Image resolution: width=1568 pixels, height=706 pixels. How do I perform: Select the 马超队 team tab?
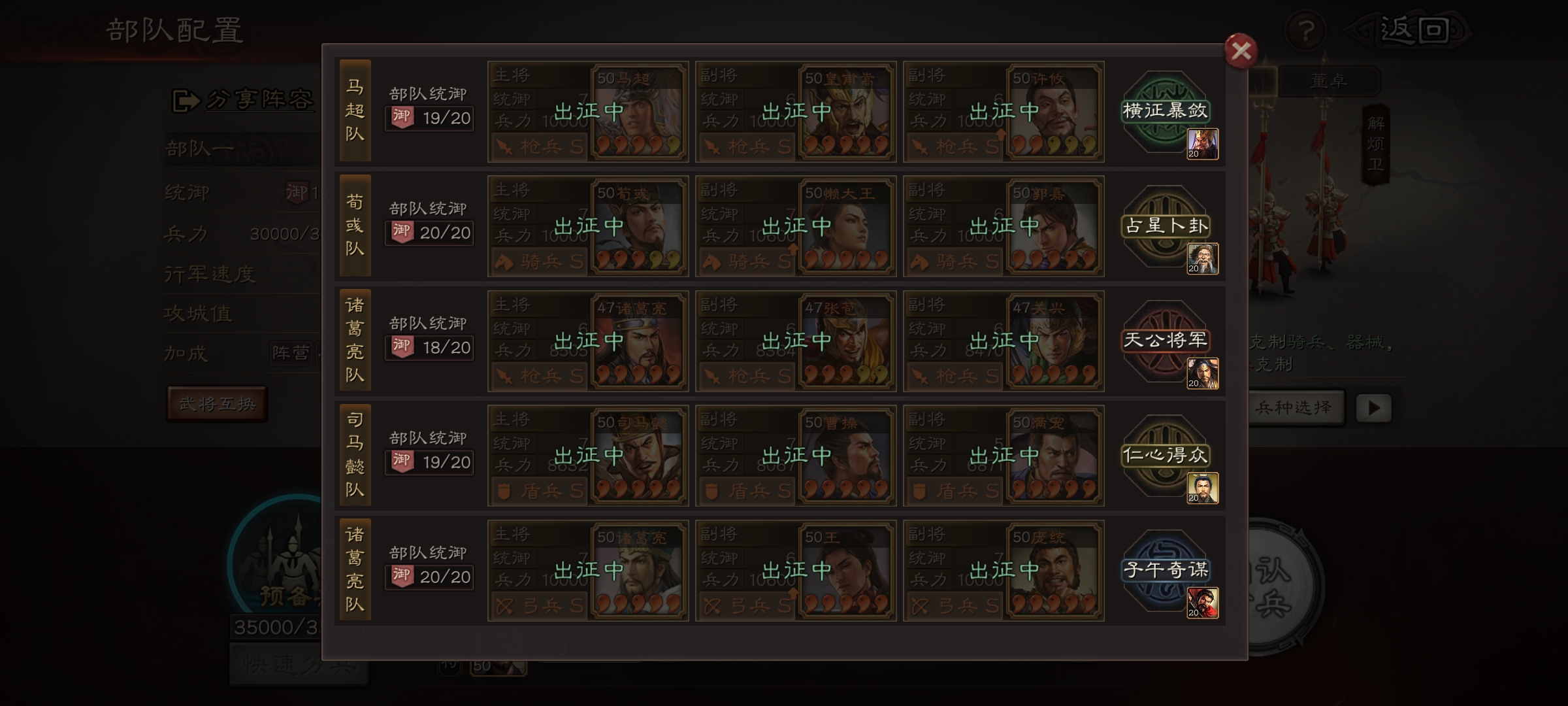point(355,110)
